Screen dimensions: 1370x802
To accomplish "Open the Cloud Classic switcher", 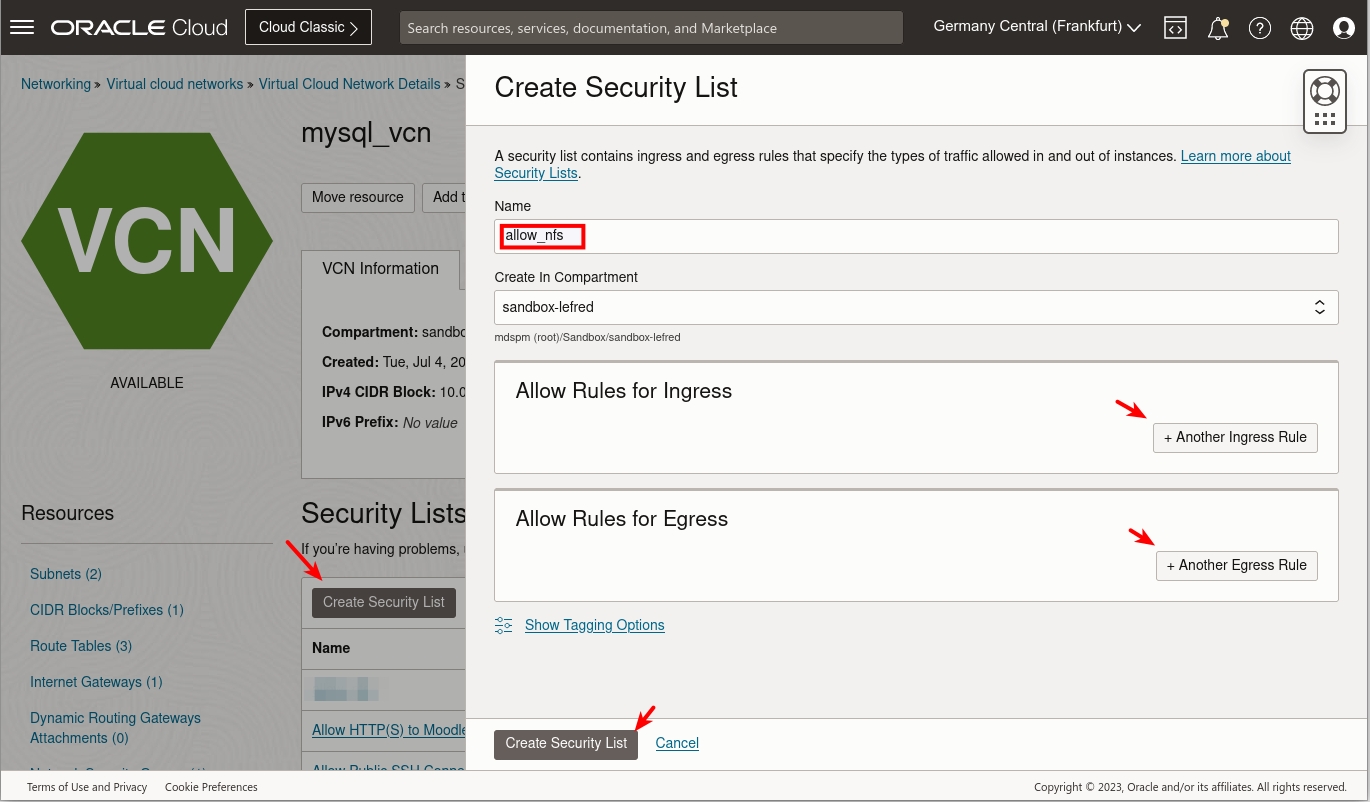I will (x=308, y=27).
